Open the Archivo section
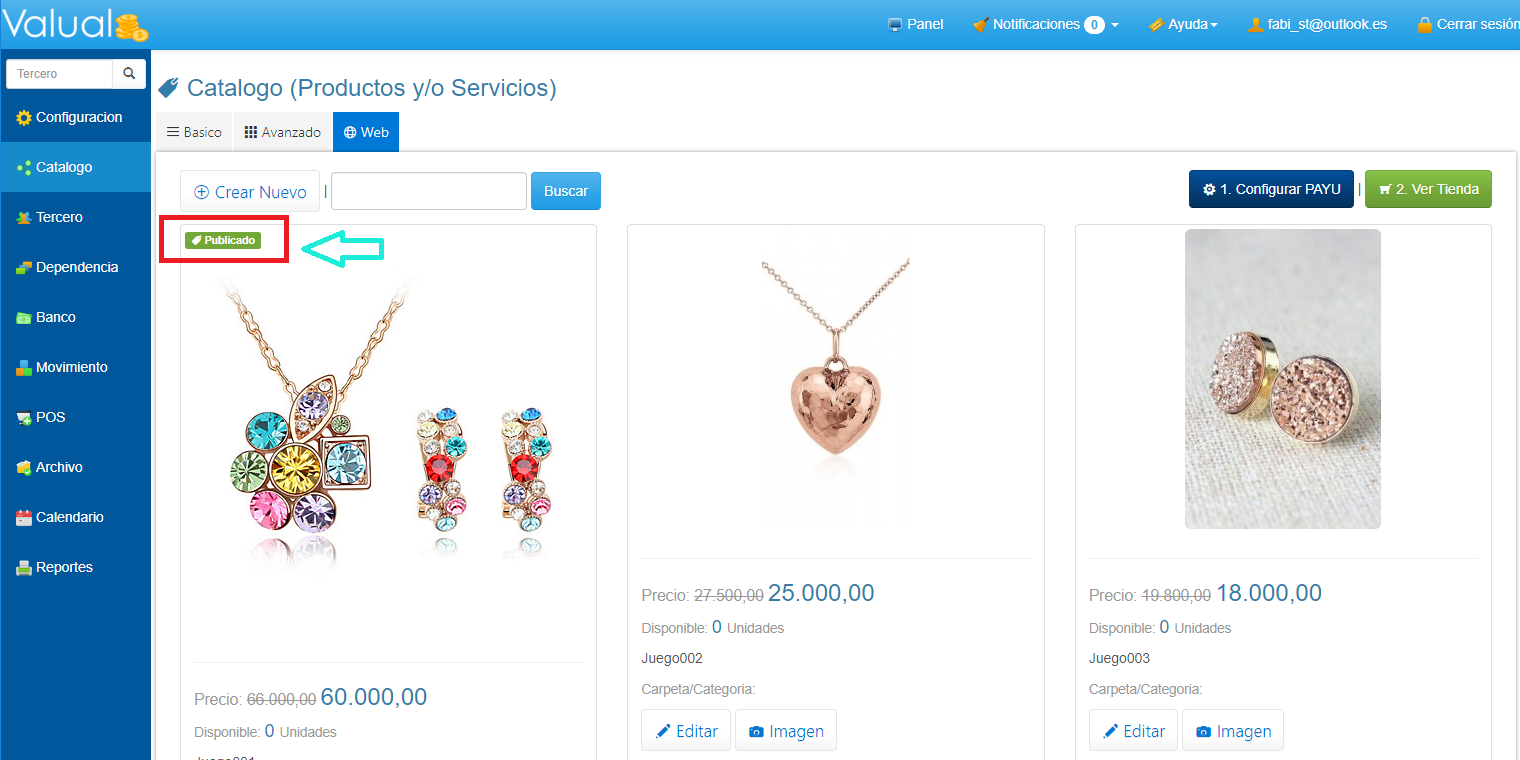The width and height of the screenshot is (1520, 760). coord(76,467)
